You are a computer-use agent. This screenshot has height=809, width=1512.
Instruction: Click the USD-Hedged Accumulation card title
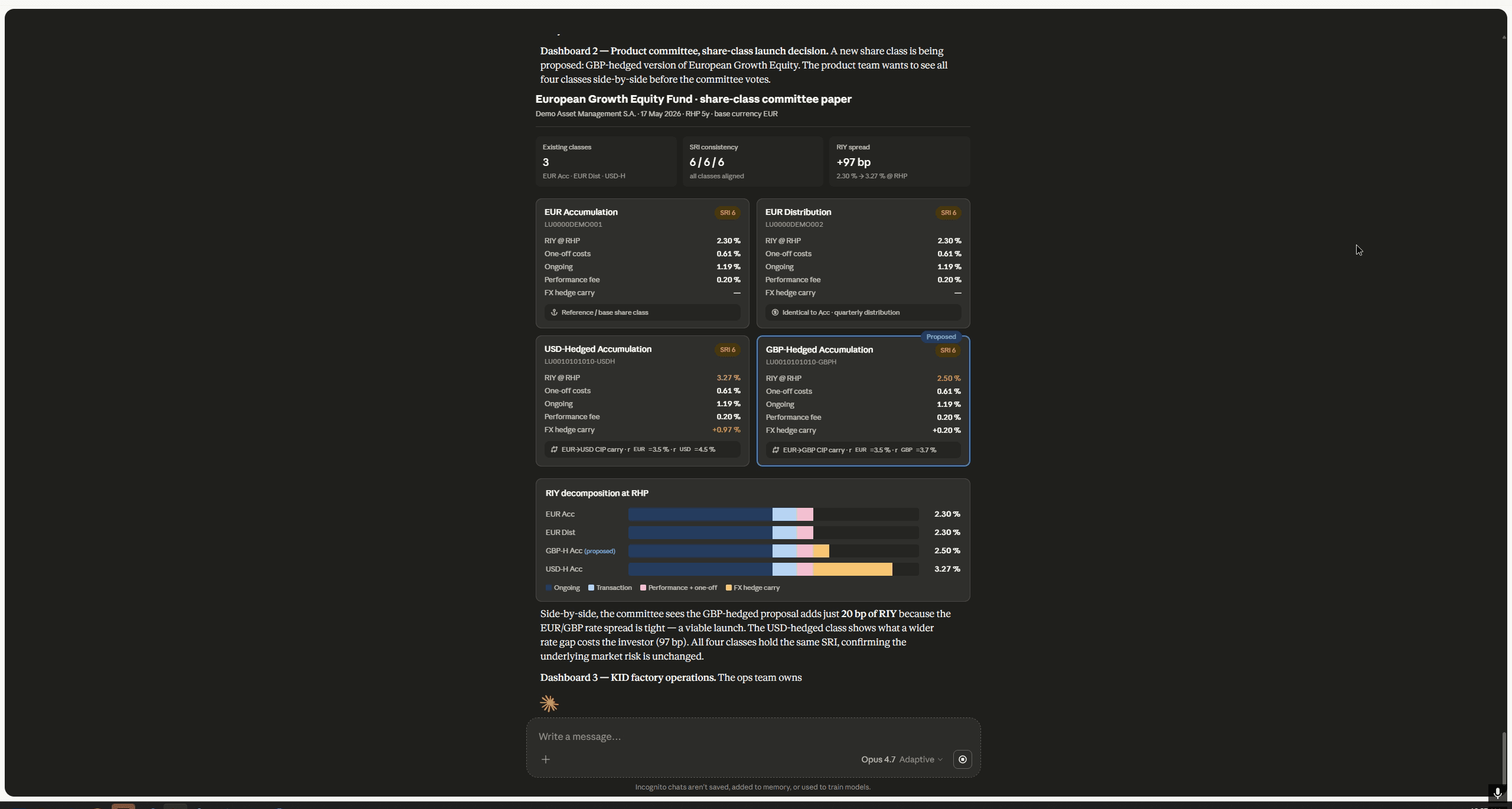point(598,349)
